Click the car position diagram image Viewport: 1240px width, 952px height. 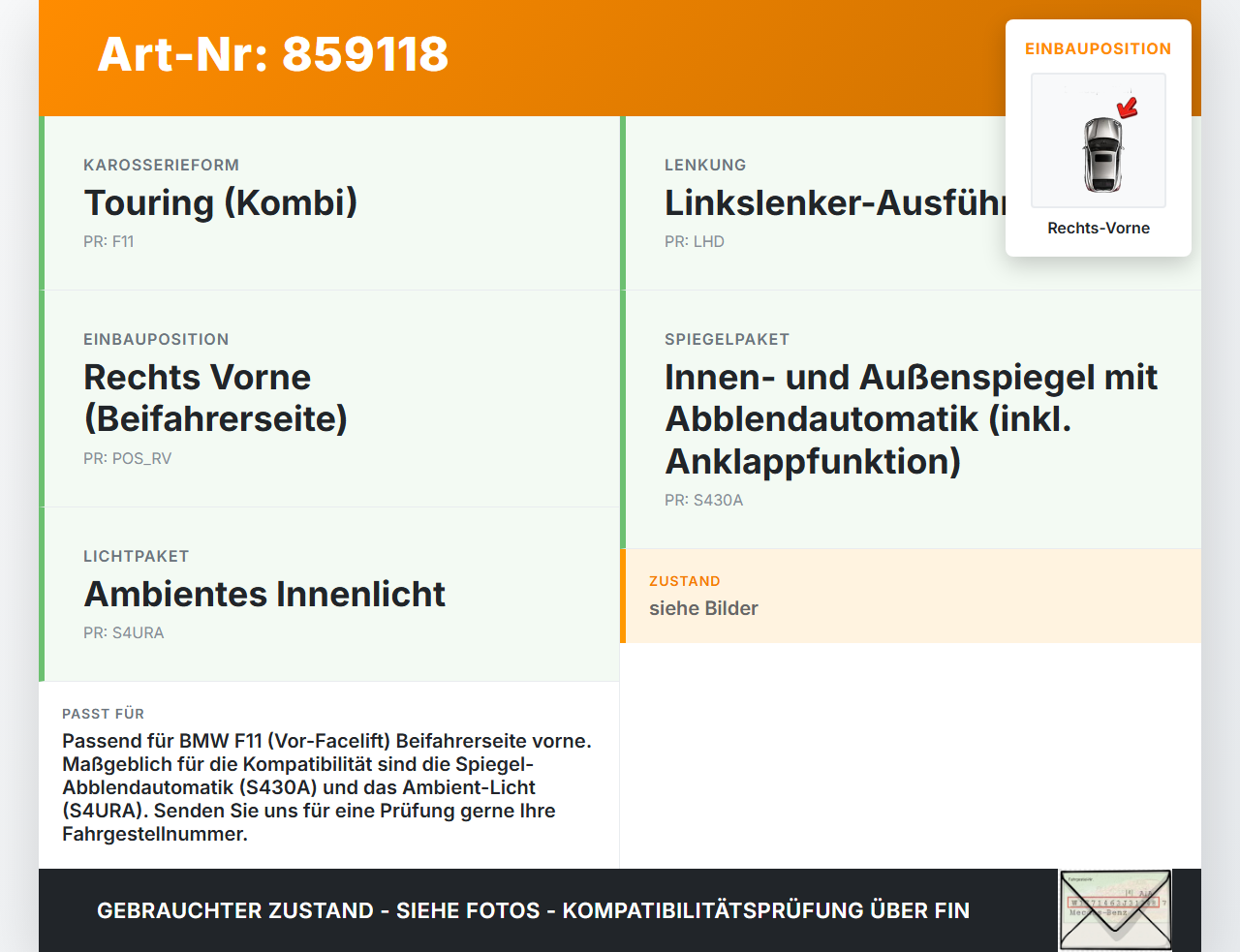(x=1099, y=140)
